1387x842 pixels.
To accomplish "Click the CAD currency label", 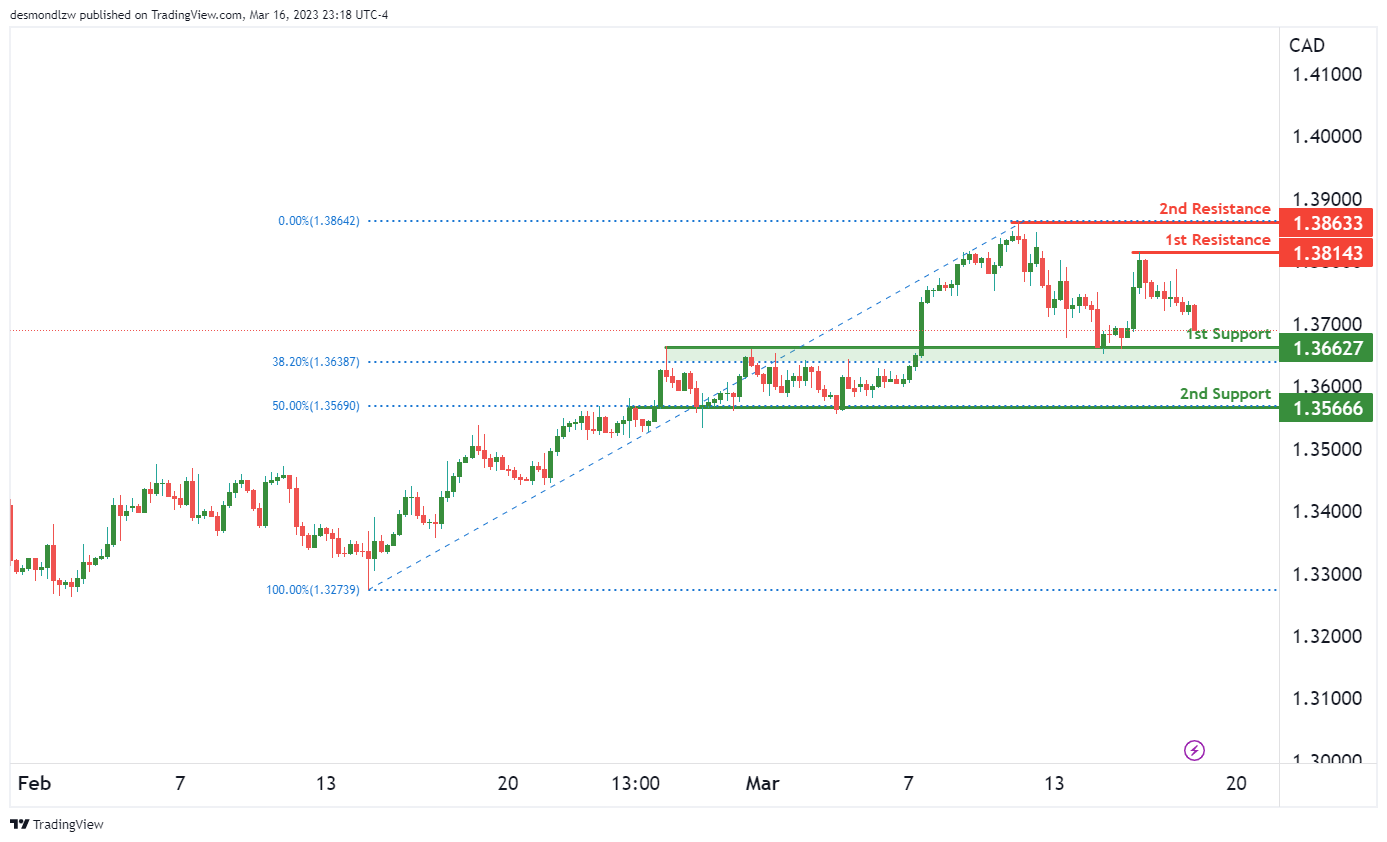I will coord(1307,45).
